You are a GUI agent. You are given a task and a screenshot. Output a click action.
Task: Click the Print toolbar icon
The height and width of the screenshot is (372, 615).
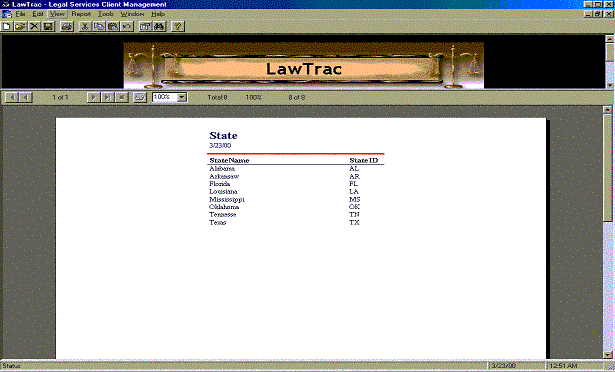67,26
